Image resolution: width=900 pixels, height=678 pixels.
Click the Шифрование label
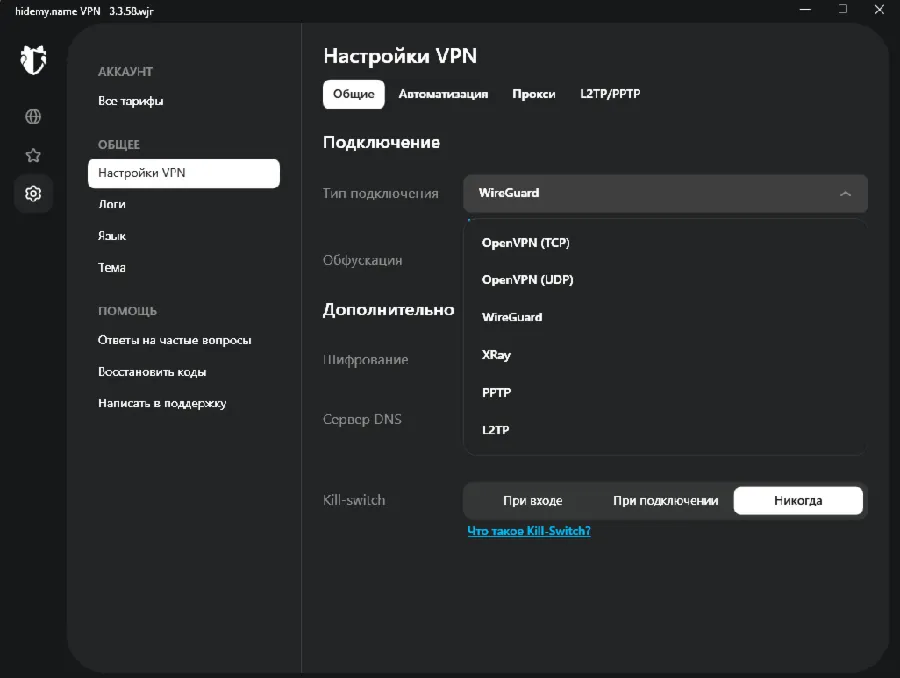click(x=366, y=360)
